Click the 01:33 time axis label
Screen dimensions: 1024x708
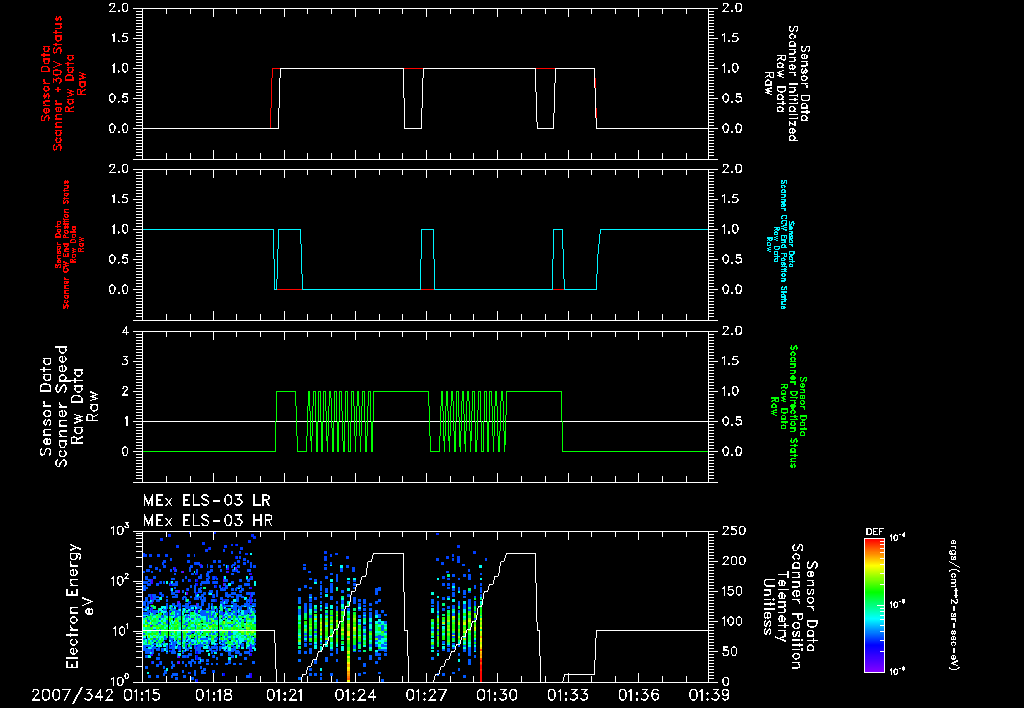pyautogui.click(x=568, y=696)
